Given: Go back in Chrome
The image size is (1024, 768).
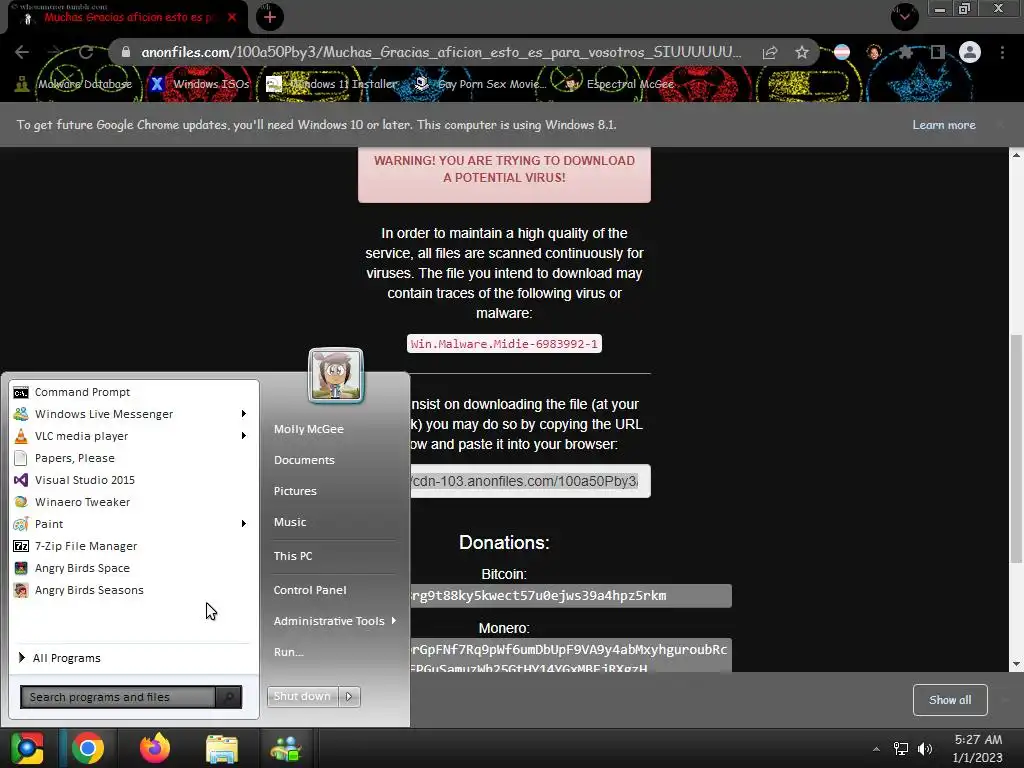Looking at the screenshot, I should coord(22,52).
